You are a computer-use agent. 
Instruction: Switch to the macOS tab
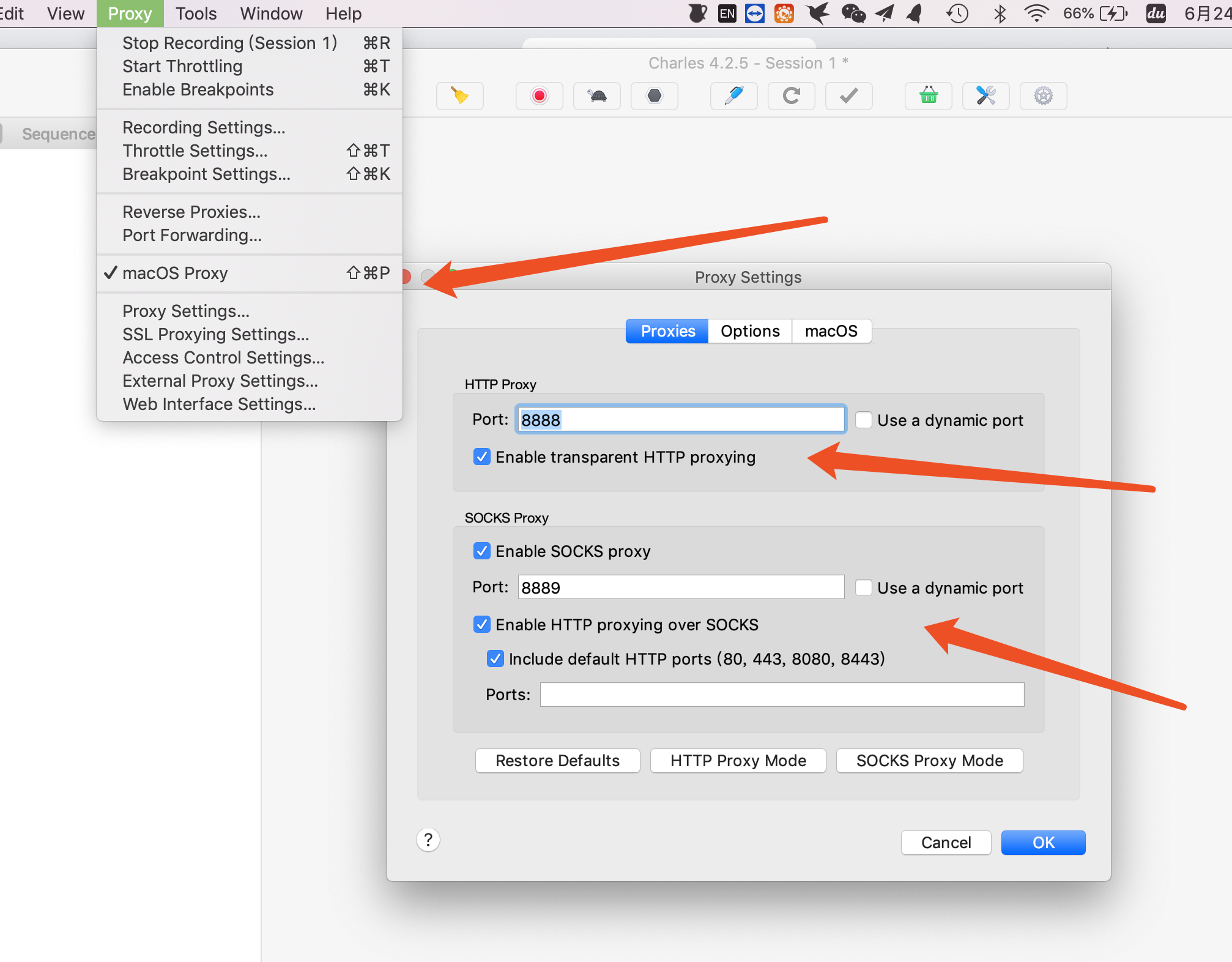tap(831, 331)
